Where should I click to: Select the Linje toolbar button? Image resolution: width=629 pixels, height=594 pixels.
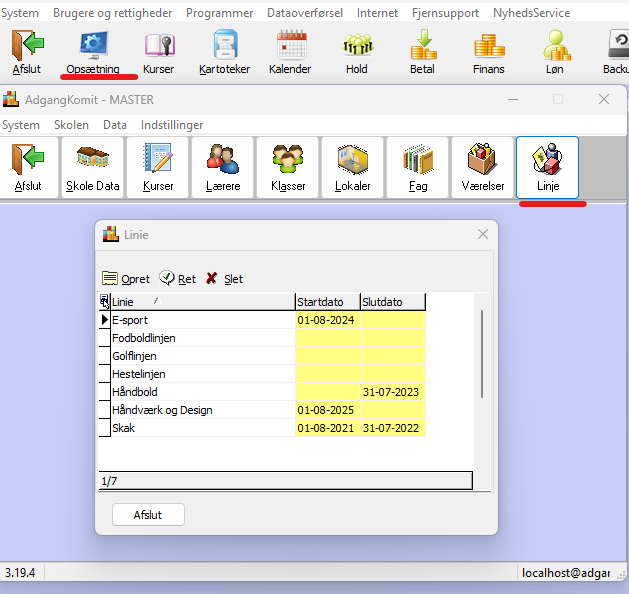[548, 168]
